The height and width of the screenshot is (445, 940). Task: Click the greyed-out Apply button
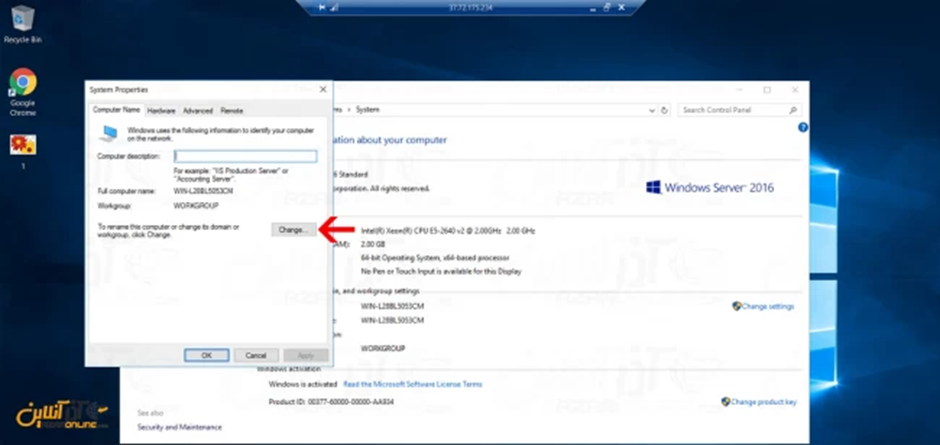(x=306, y=355)
